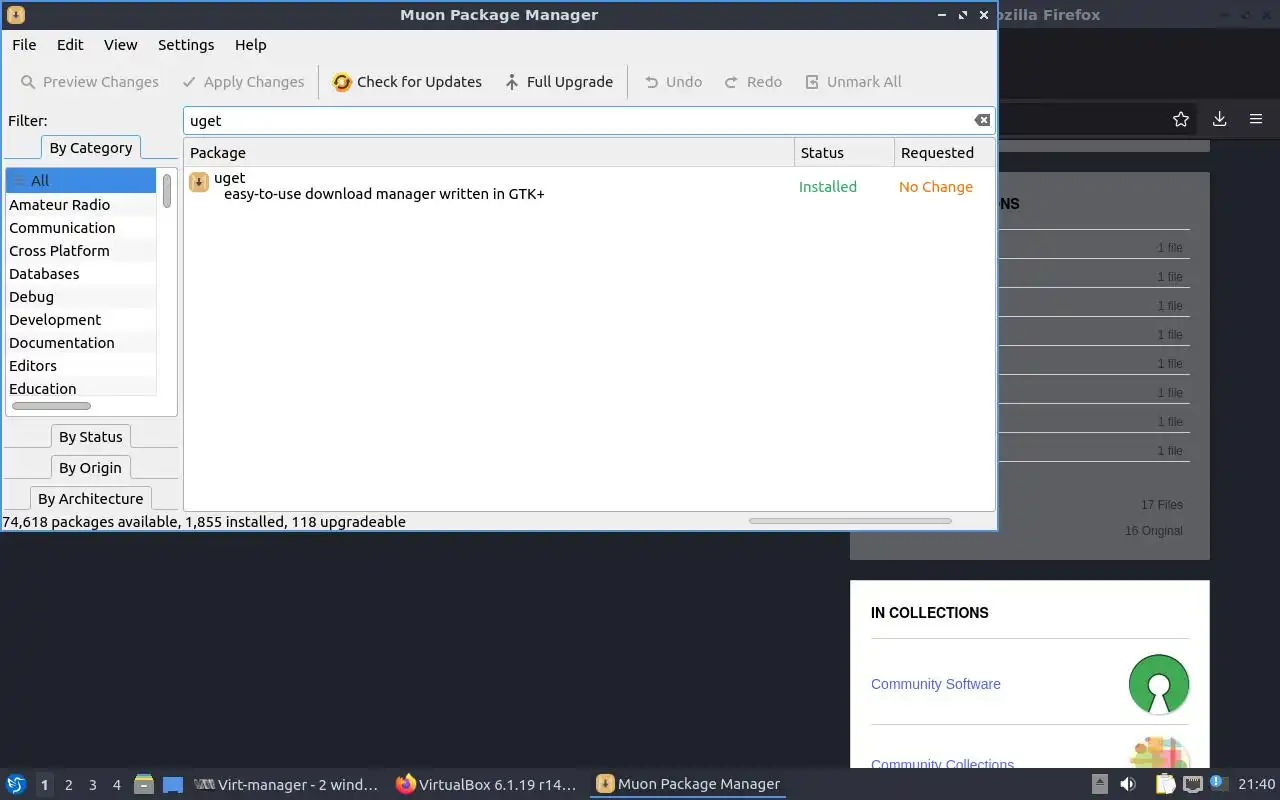The height and width of the screenshot is (800, 1280).
Task: Clear the uget search field
Action: click(x=982, y=120)
